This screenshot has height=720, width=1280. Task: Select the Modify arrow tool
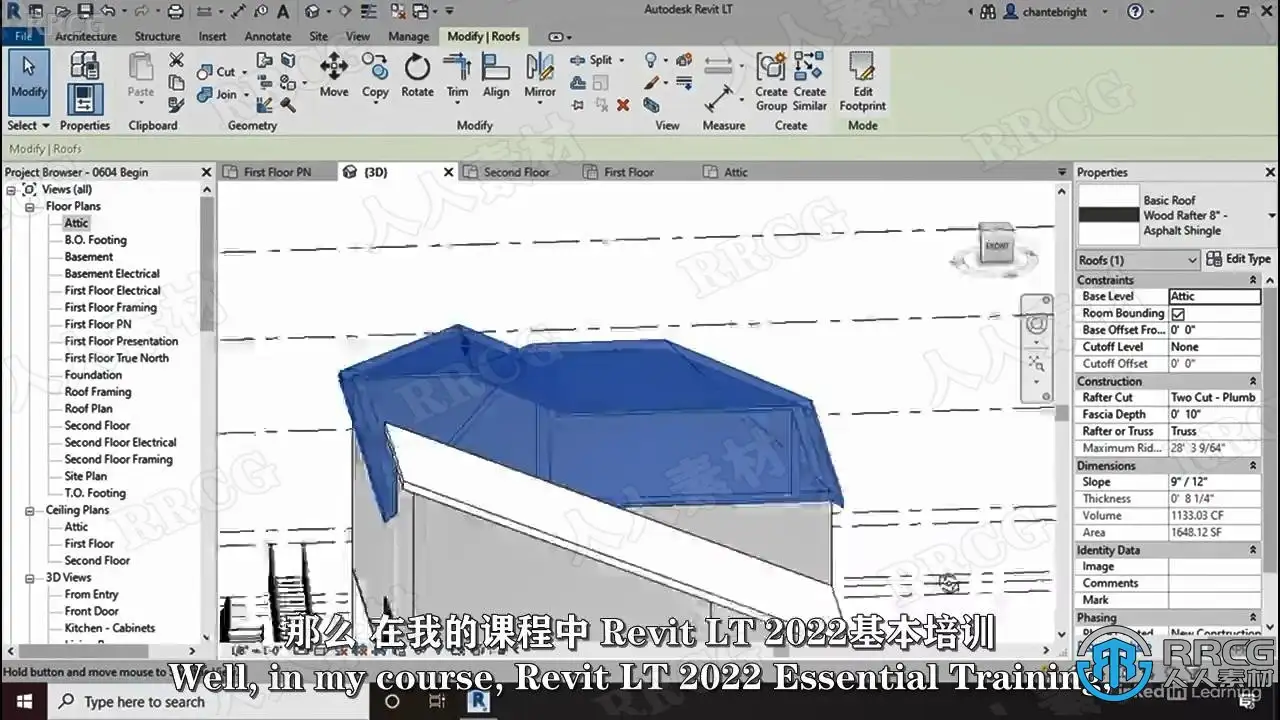pos(29,82)
